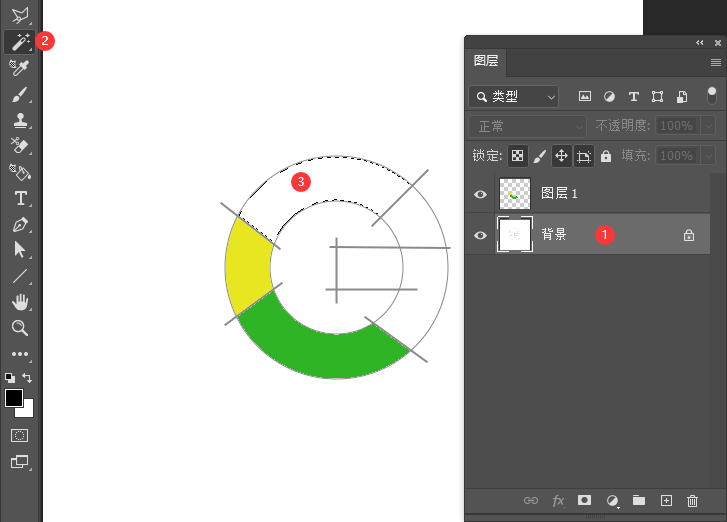Image resolution: width=727 pixels, height=522 pixels.
Task: Select the Eyedropper tool
Action: [x=19, y=68]
